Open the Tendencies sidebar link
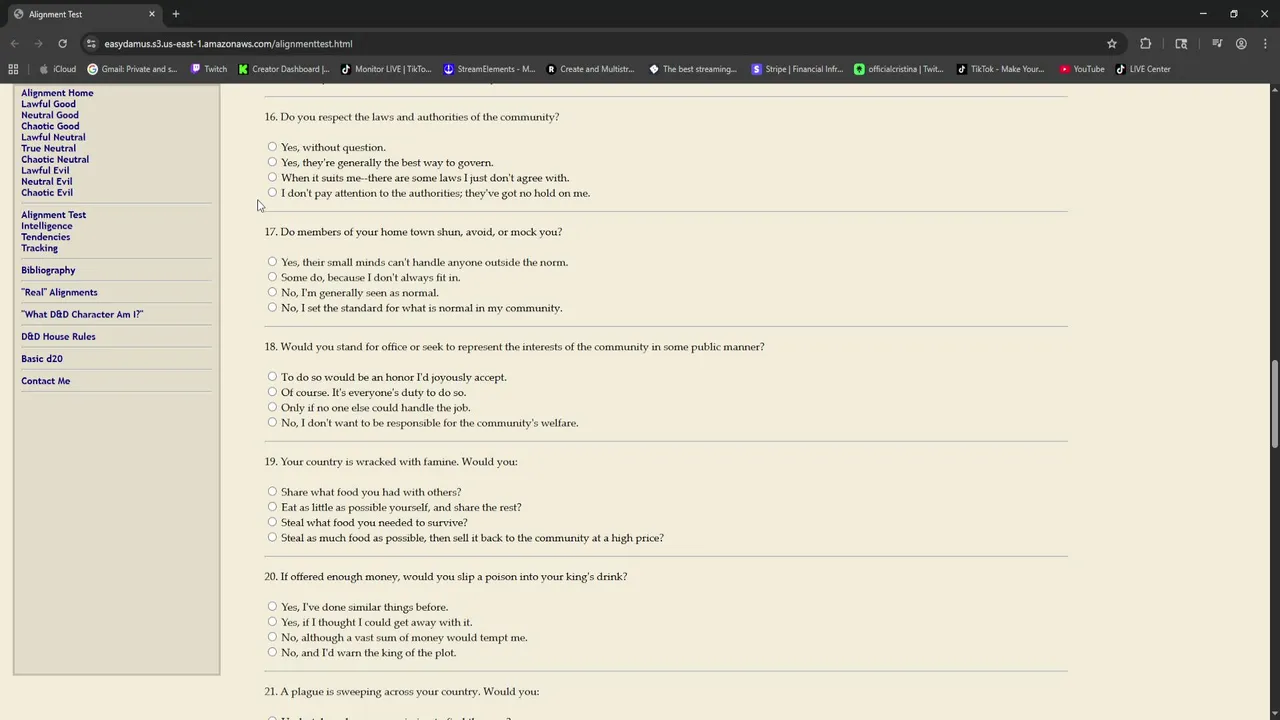Screen dimensions: 1280x720 point(45,237)
